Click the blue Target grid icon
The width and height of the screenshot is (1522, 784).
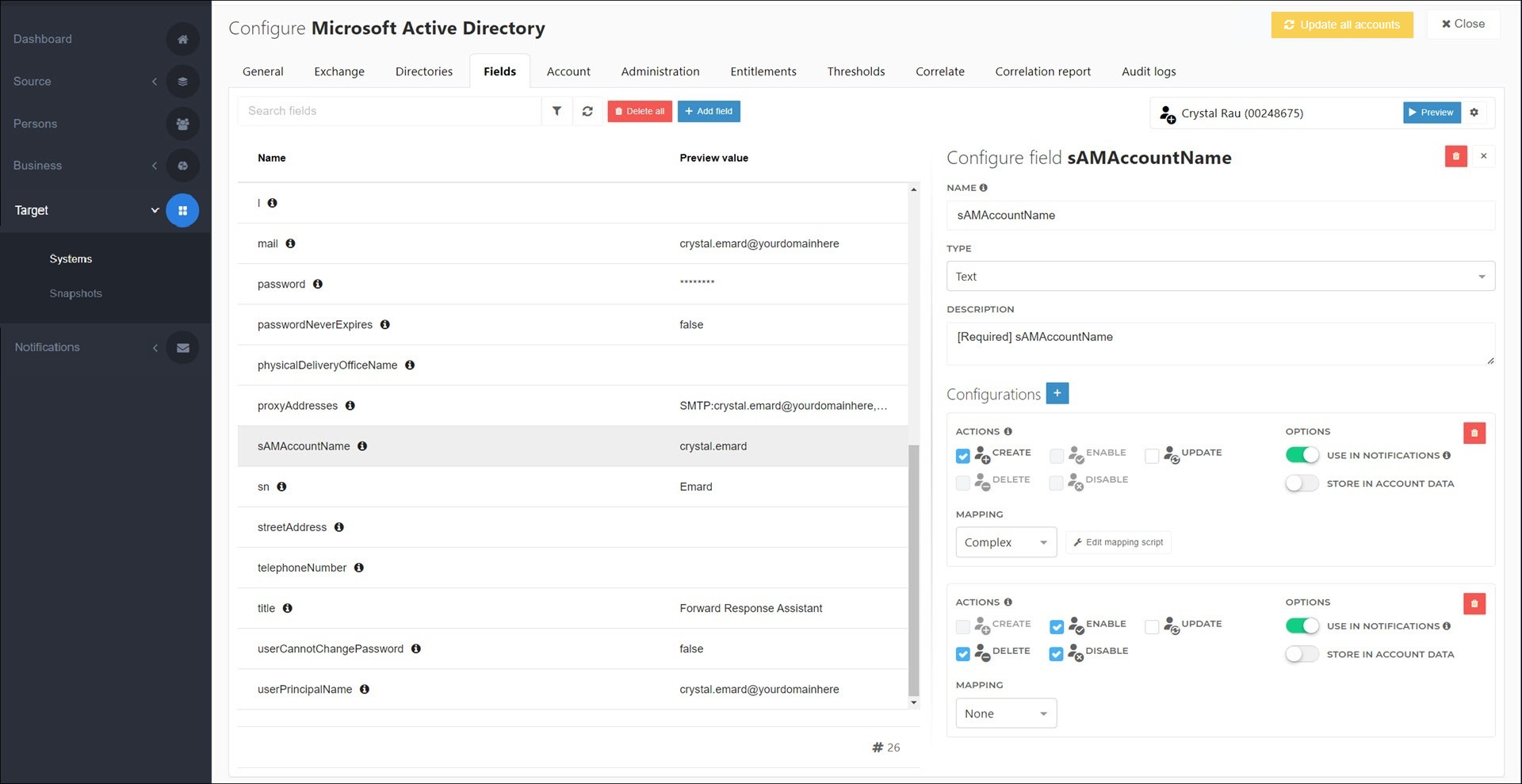[182, 210]
